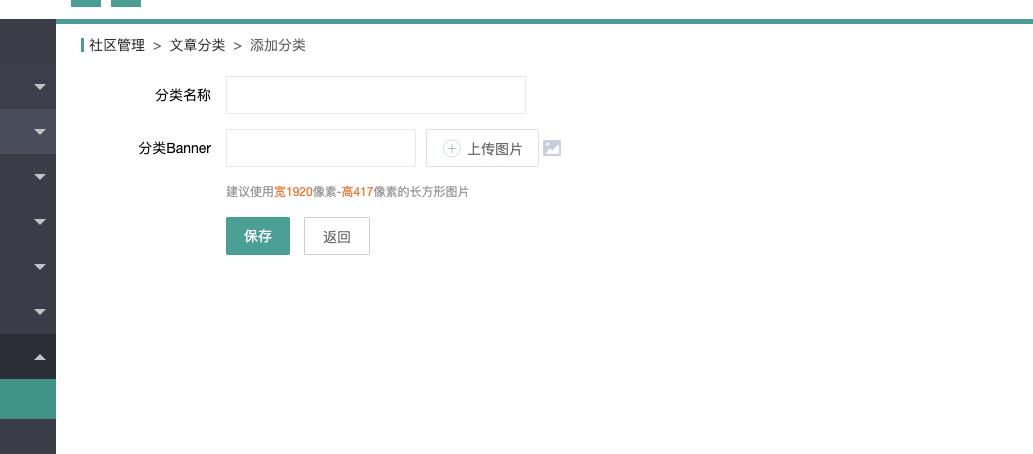Image resolution: width=1033 pixels, height=454 pixels.
Task: Focus the 分类名称 input field
Action: [x=376, y=95]
